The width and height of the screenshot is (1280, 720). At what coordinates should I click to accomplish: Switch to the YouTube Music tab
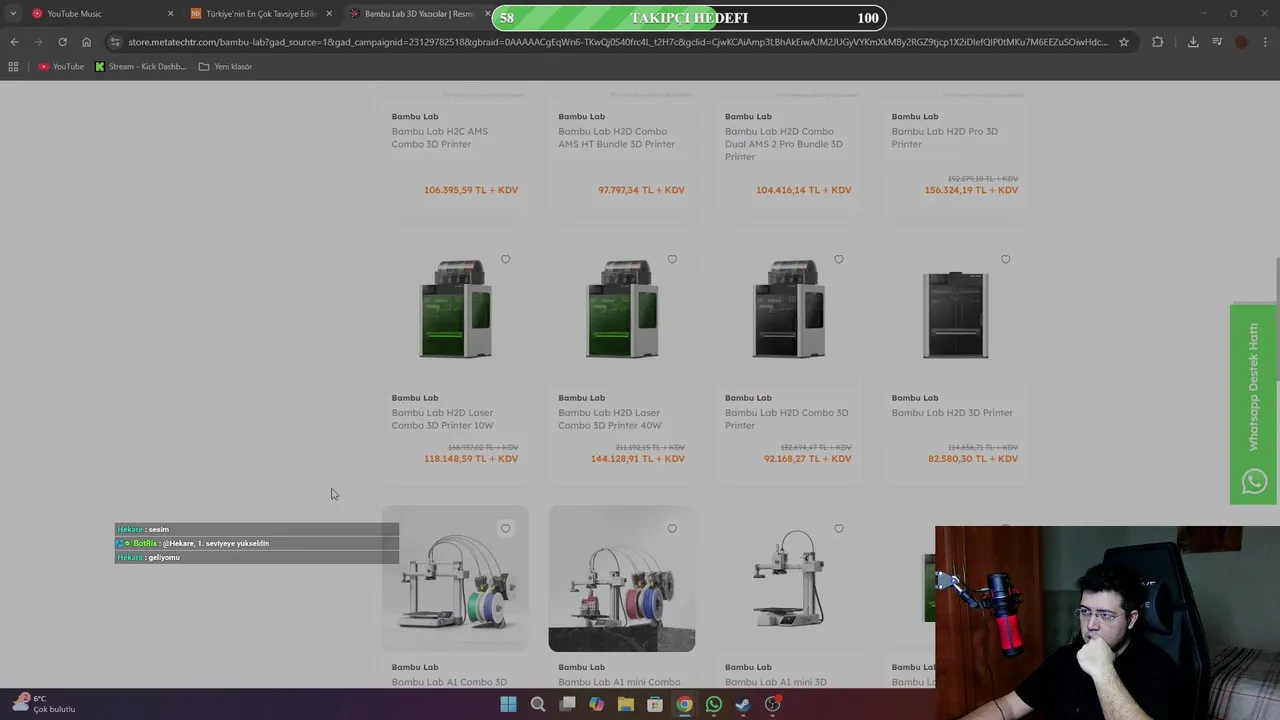coord(100,14)
